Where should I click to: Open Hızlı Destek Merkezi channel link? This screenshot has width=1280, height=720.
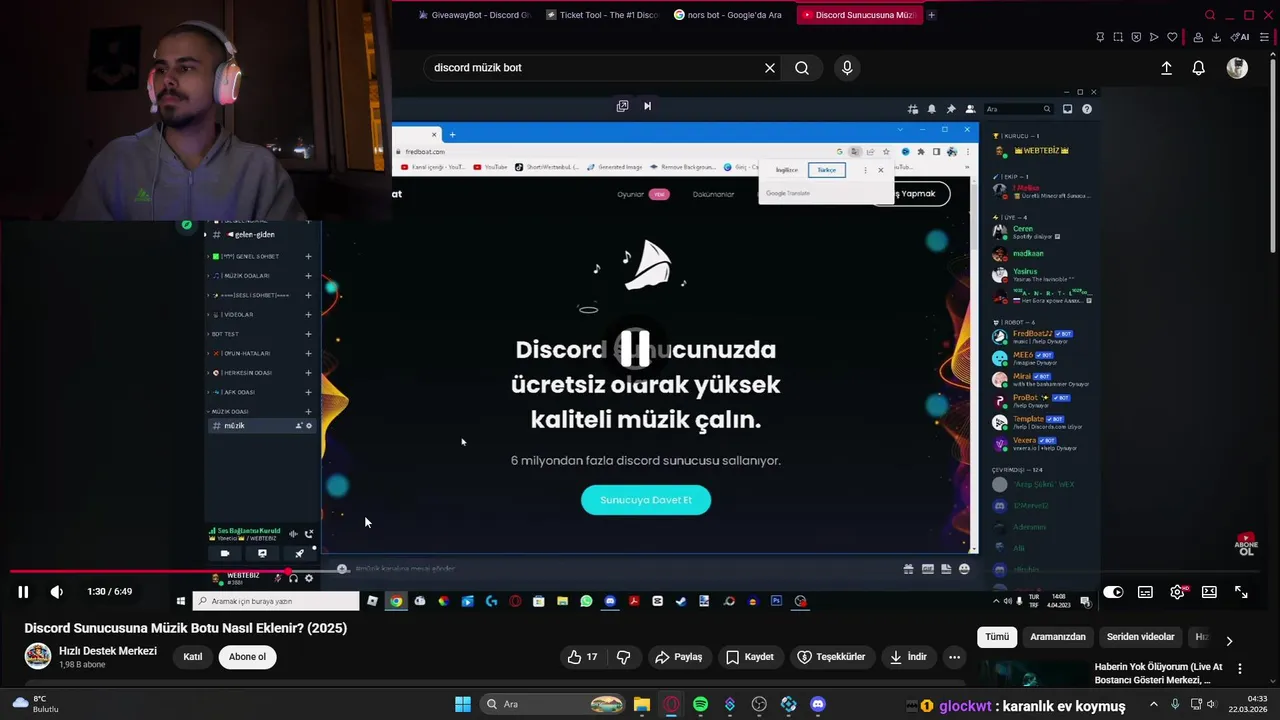tap(108, 651)
